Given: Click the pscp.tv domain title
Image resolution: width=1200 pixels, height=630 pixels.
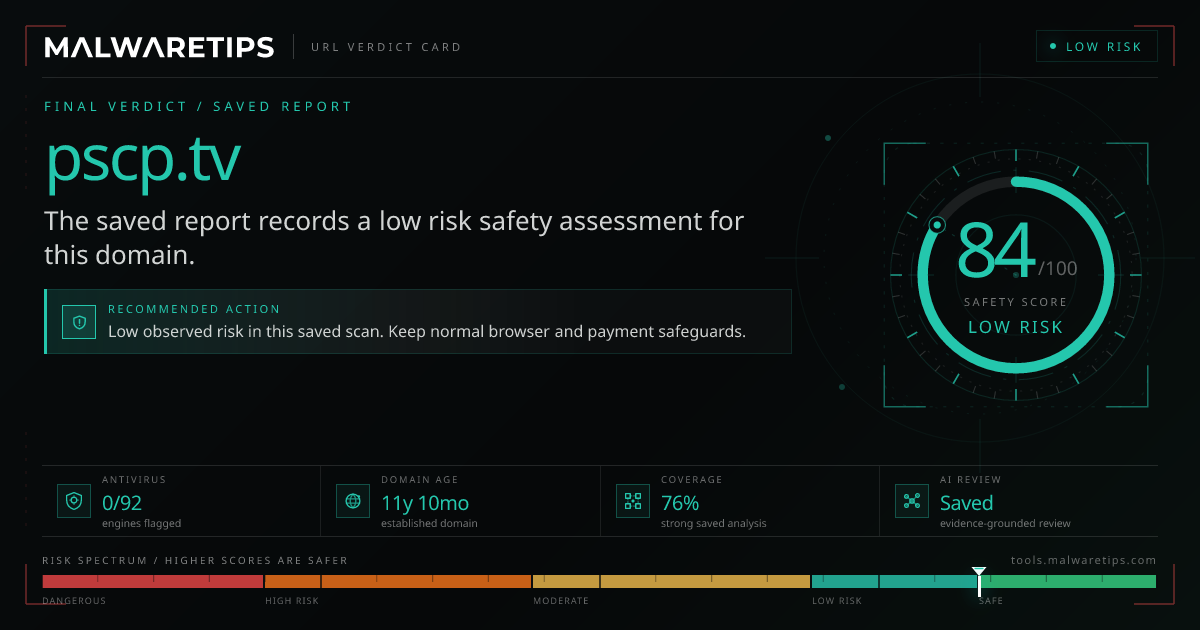Looking at the screenshot, I should click(x=143, y=159).
